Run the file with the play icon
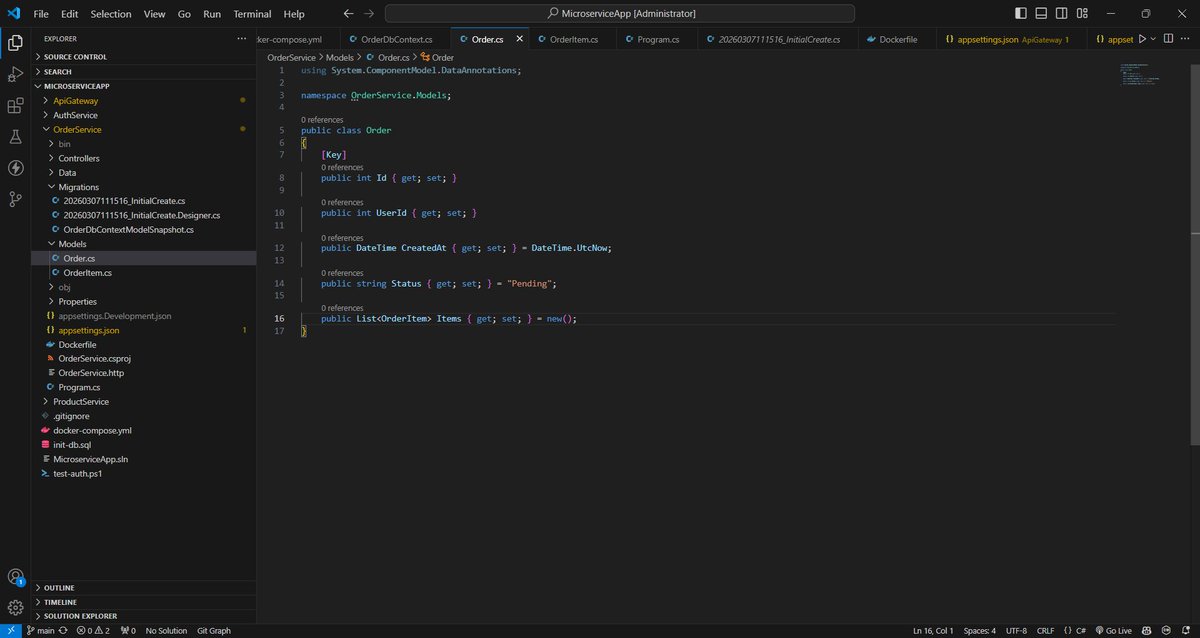The height and width of the screenshot is (638, 1200). [x=1141, y=39]
